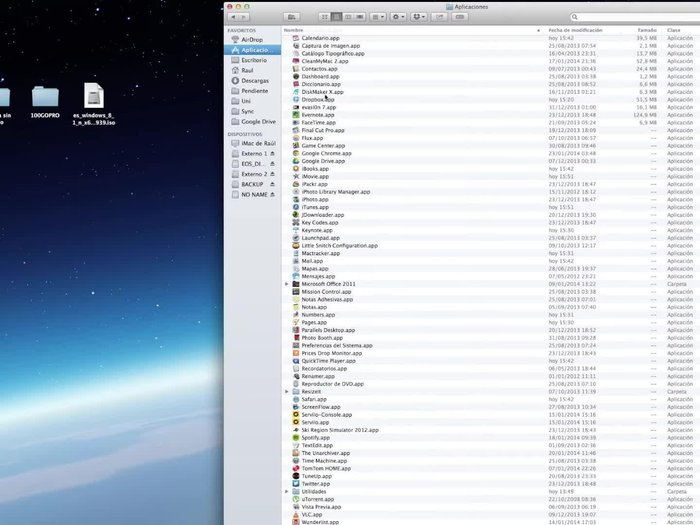Select the Twitter.app icon
The width and height of the screenshot is (700, 525).
pos(296,483)
